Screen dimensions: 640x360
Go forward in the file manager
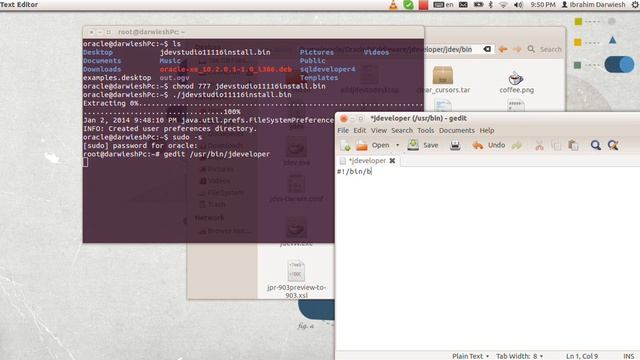pos(517,49)
